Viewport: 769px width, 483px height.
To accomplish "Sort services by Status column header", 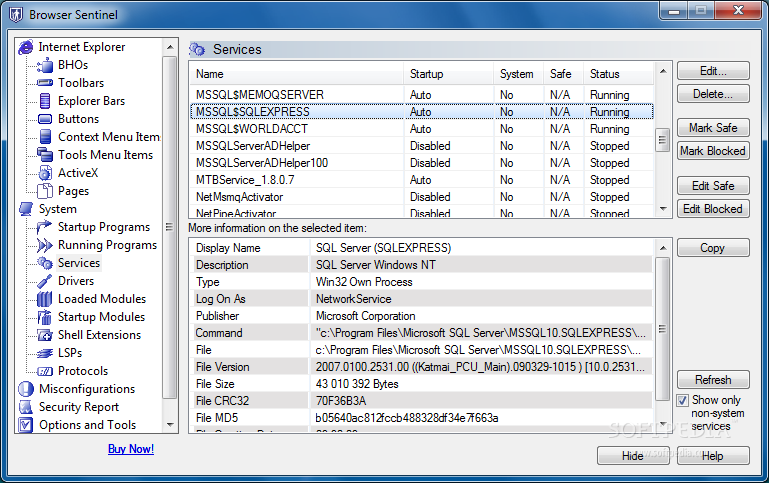I will pos(619,74).
